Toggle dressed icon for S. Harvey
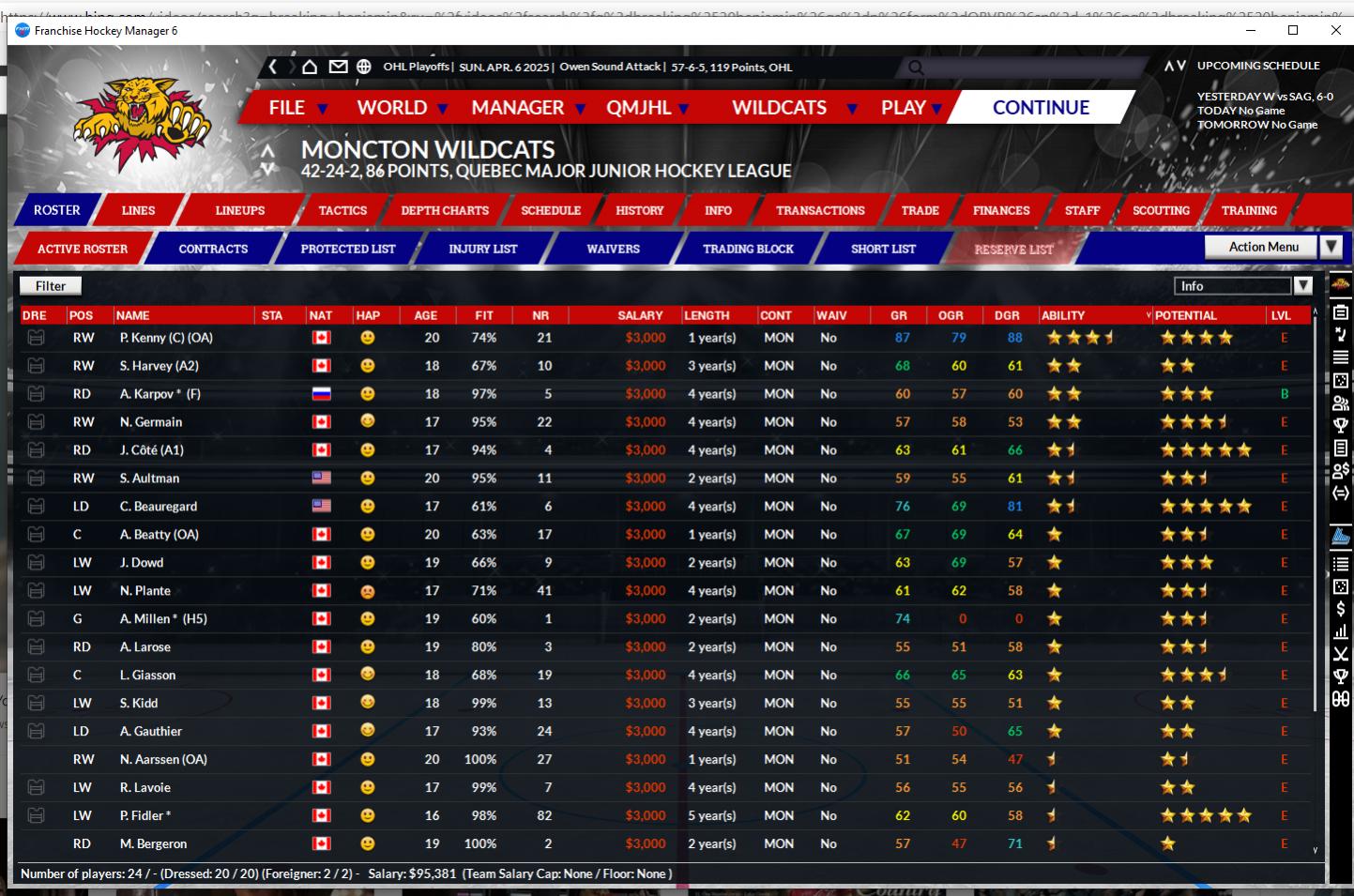This screenshot has width=1354, height=896. [36, 366]
